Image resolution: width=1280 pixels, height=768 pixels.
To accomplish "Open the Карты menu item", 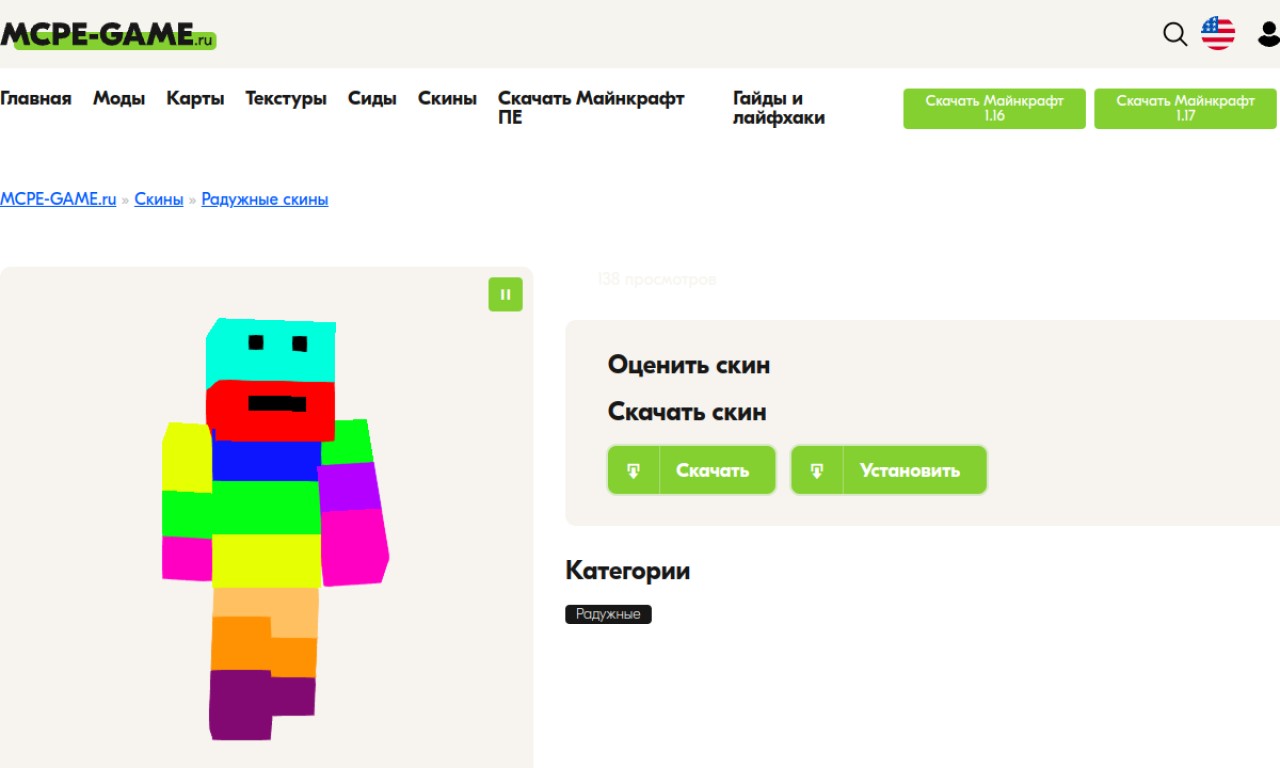I will click(195, 98).
